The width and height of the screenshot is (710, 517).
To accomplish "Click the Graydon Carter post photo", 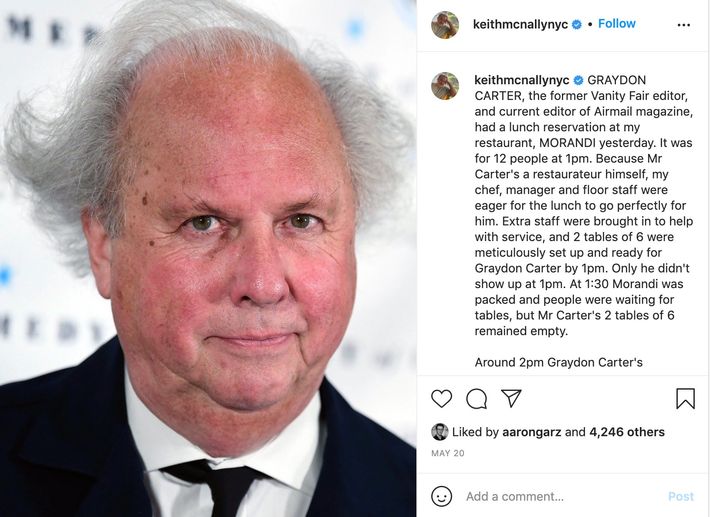I will tap(208, 258).
